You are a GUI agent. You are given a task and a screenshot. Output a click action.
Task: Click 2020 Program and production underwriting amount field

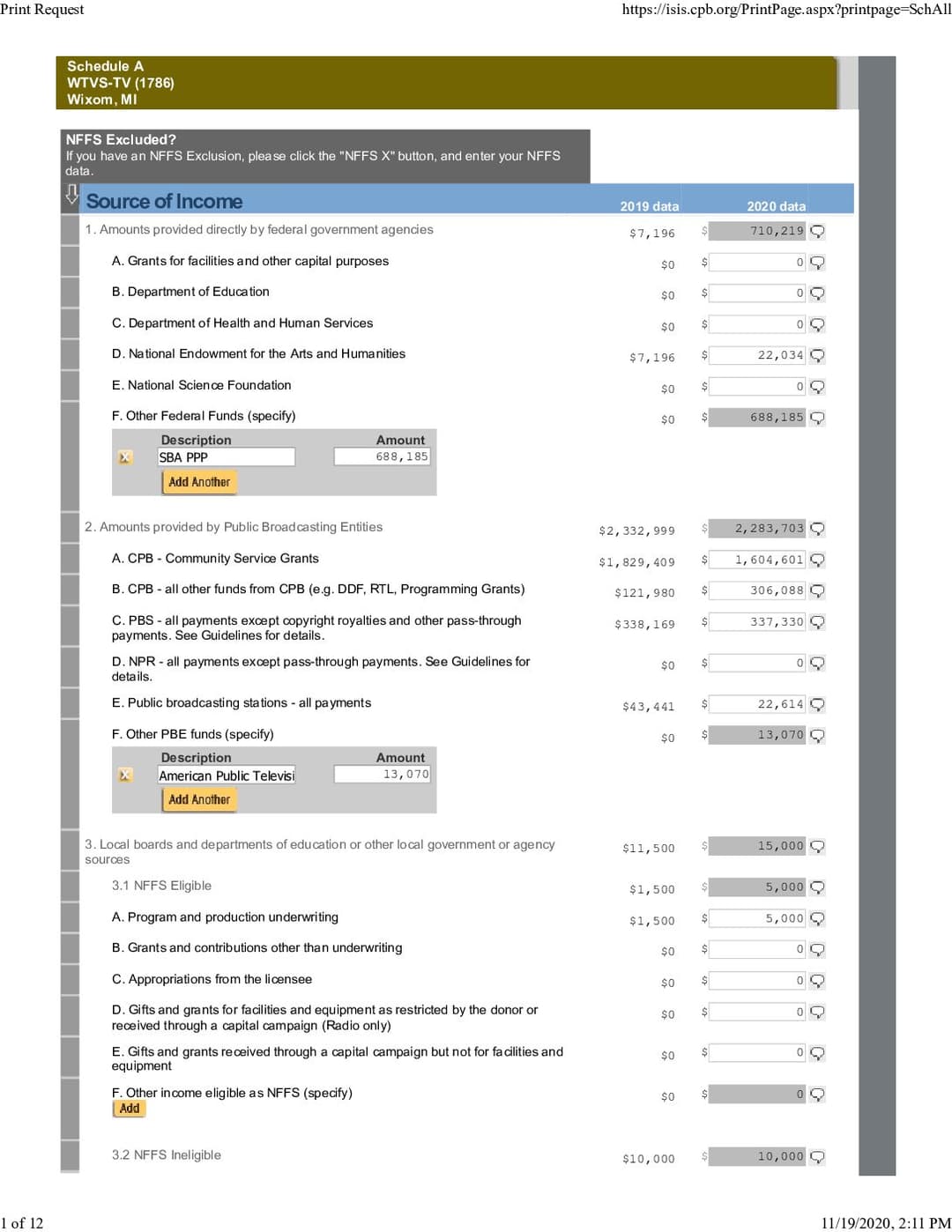click(757, 918)
